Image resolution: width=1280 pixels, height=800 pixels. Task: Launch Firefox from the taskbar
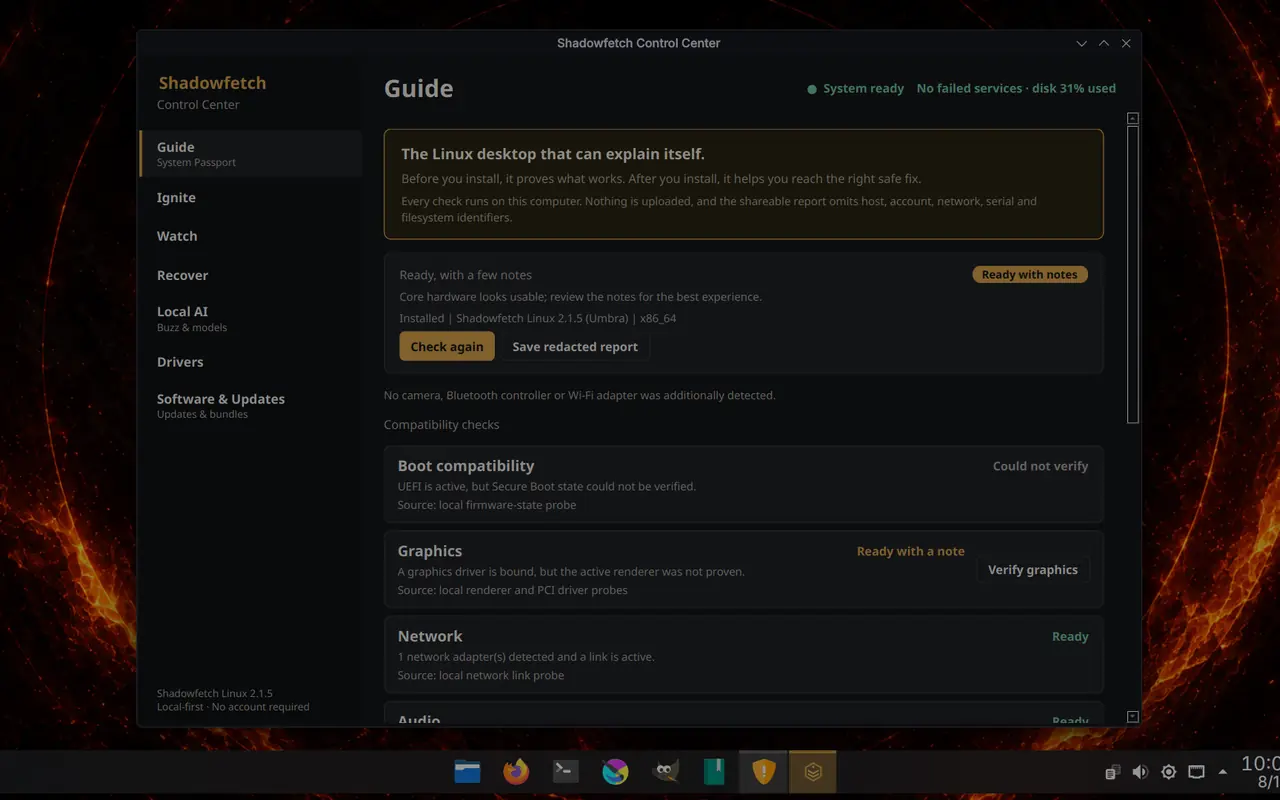516,771
